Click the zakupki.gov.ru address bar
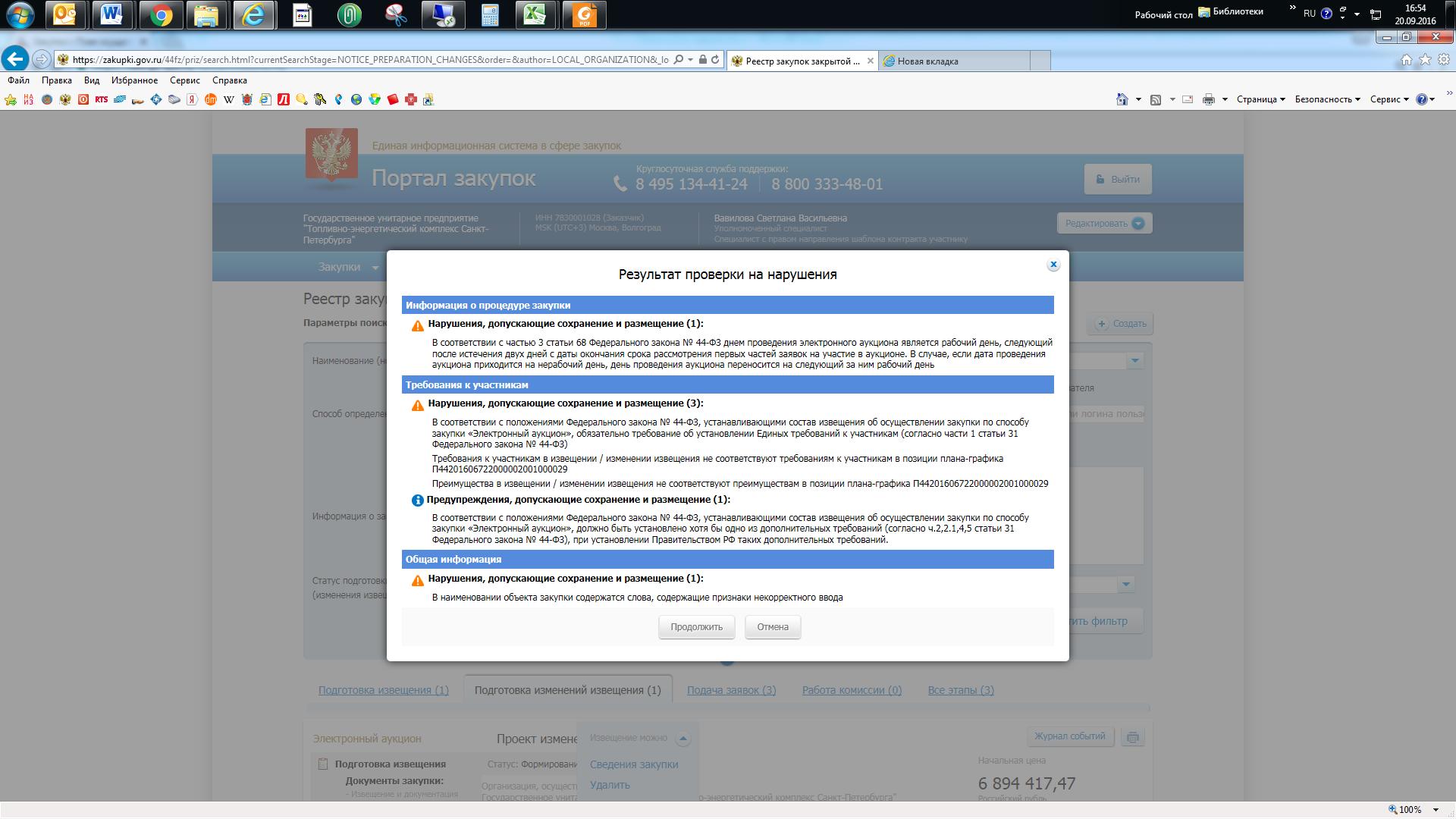Screen dimensions: 1456x819 [x=364, y=60]
